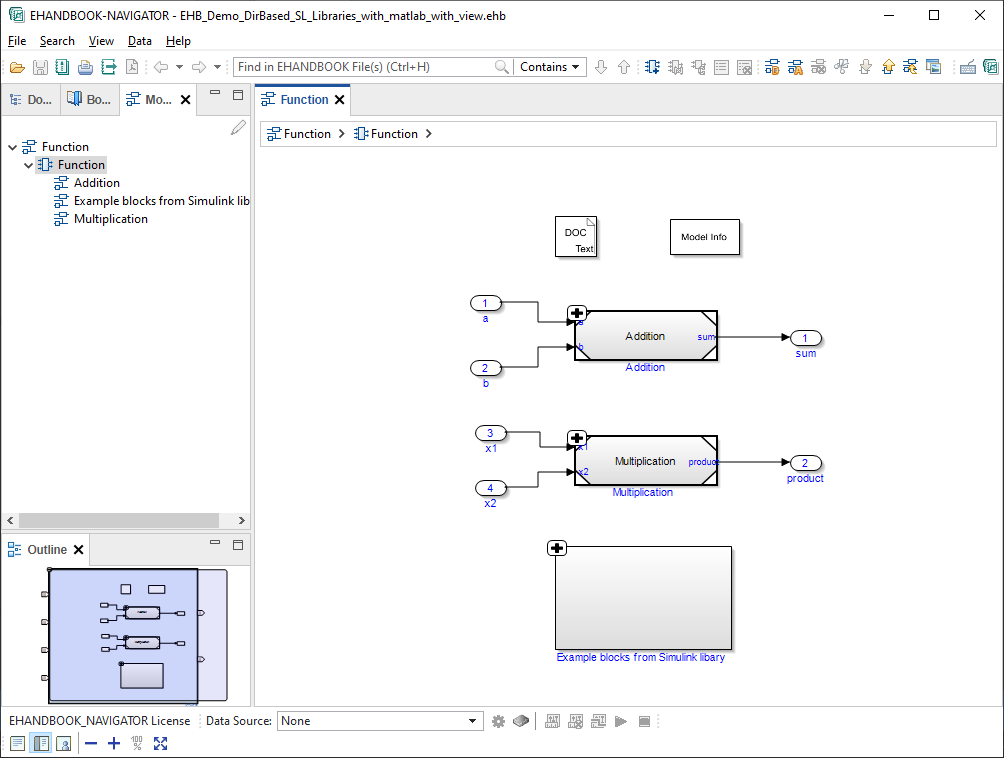The image size is (1004, 758).
Task: Click the back navigation arrow
Action: point(160,66)
